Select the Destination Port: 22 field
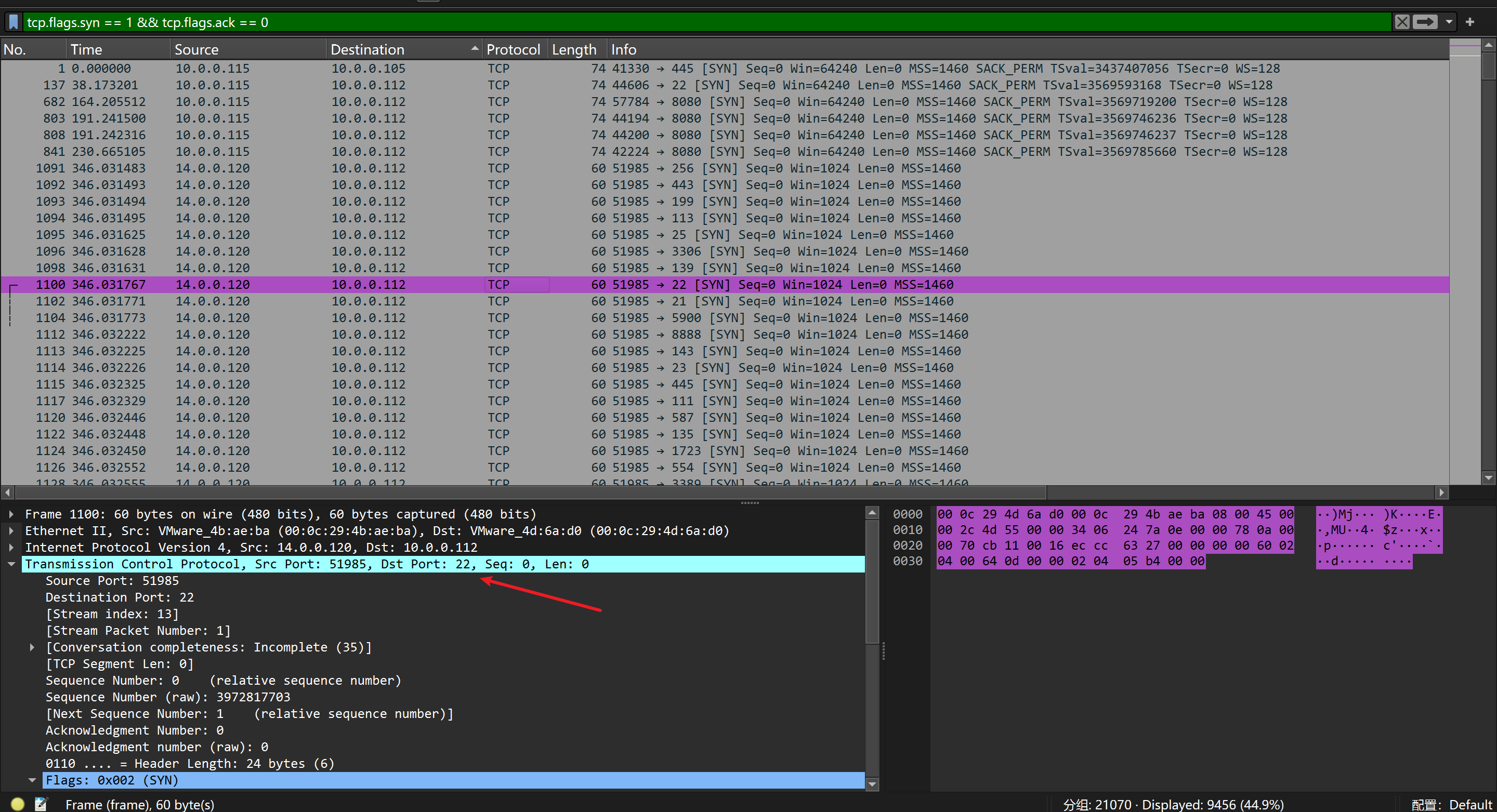This screenshot has width=1497, height=812. point(120,597)
